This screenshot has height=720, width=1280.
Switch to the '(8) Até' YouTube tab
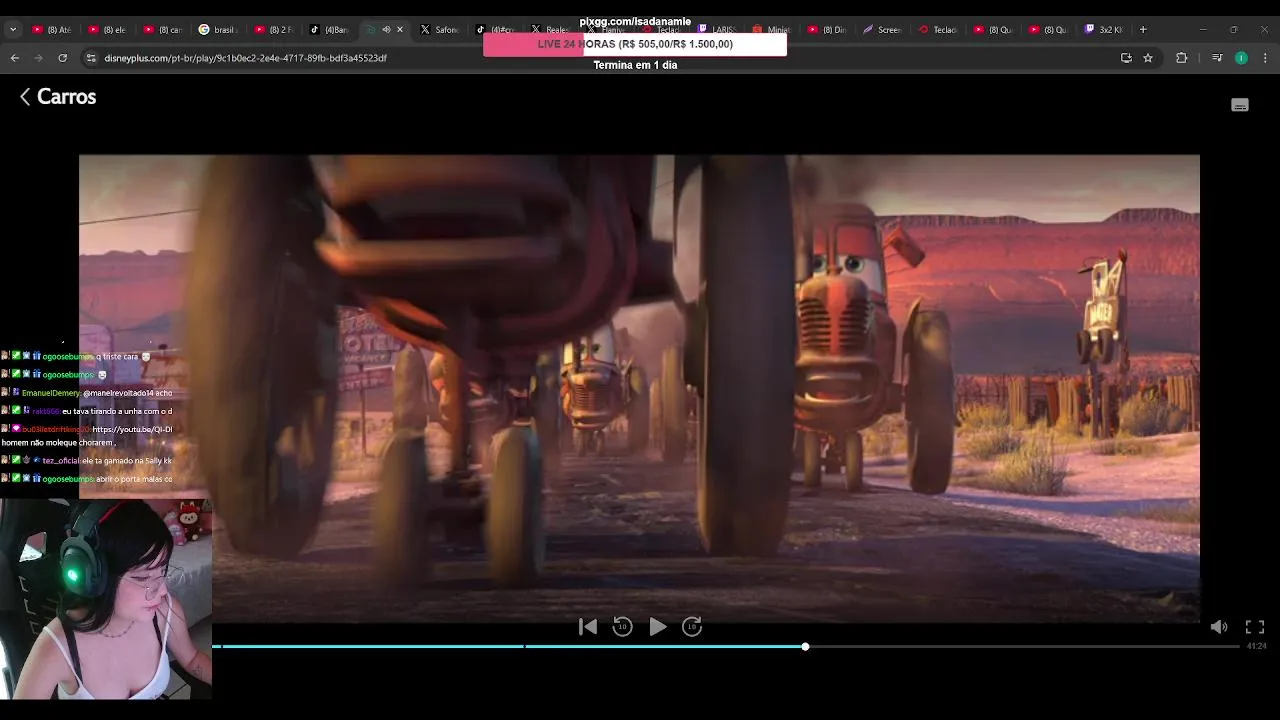[x=52, y=30]
